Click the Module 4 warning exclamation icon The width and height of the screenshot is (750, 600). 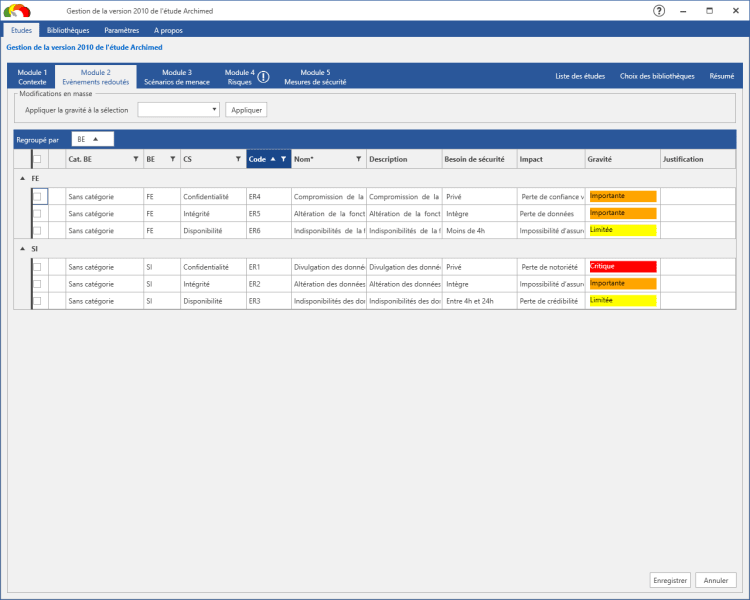pyautogui.click(x=264, y=77)
